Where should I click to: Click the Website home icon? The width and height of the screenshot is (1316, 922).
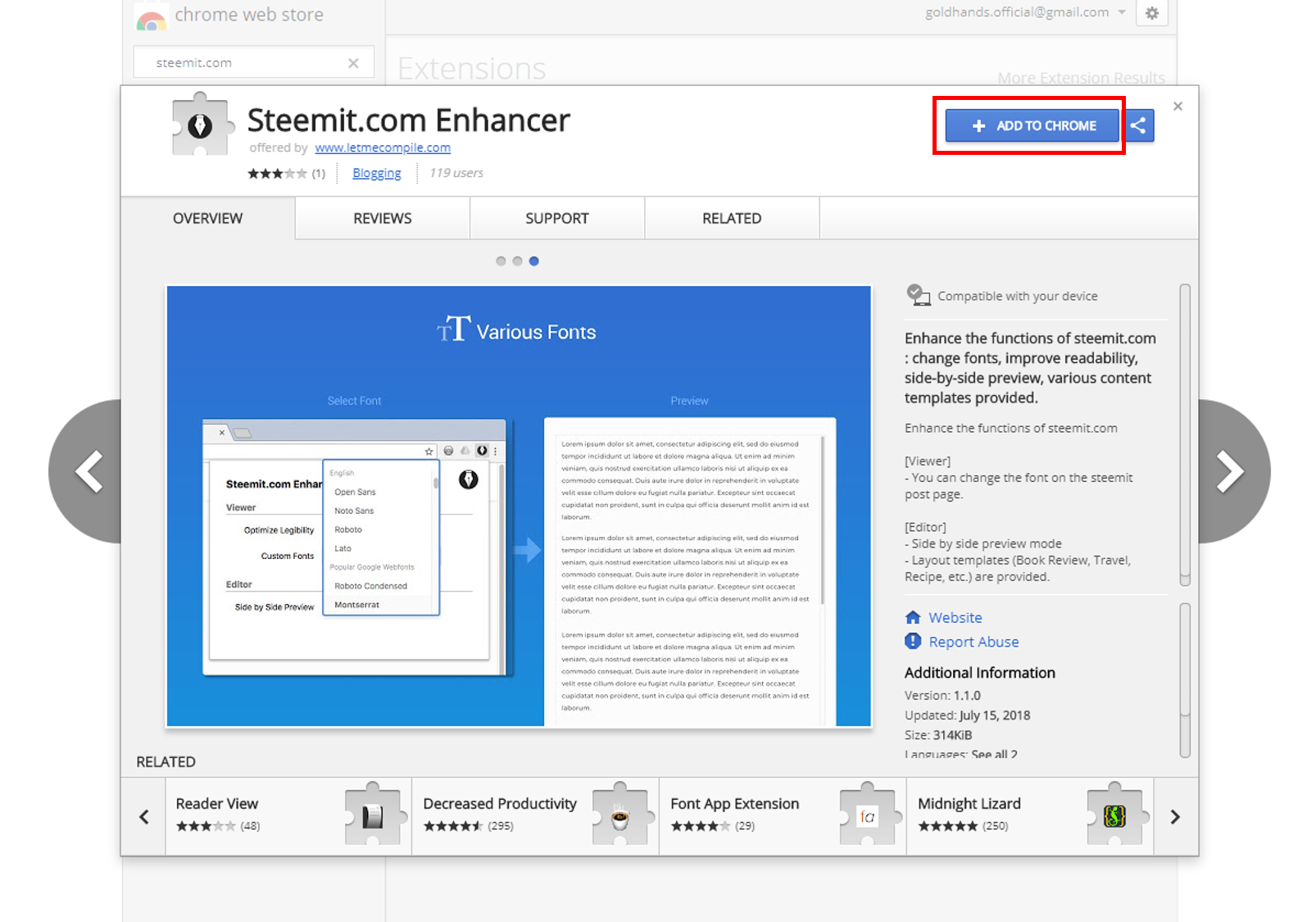(913, 617)
